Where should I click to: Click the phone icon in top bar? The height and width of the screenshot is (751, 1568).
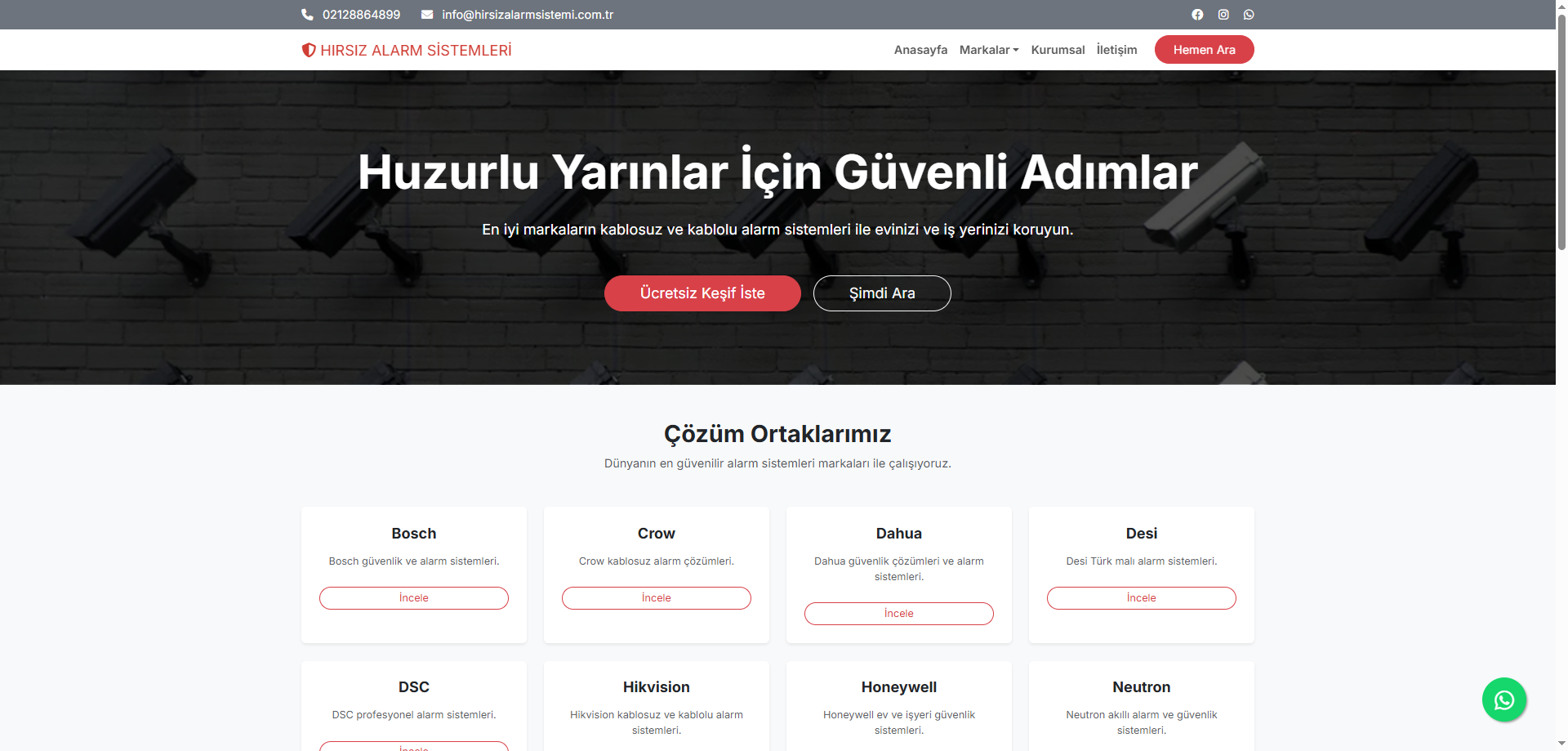[x=307, y=15]
